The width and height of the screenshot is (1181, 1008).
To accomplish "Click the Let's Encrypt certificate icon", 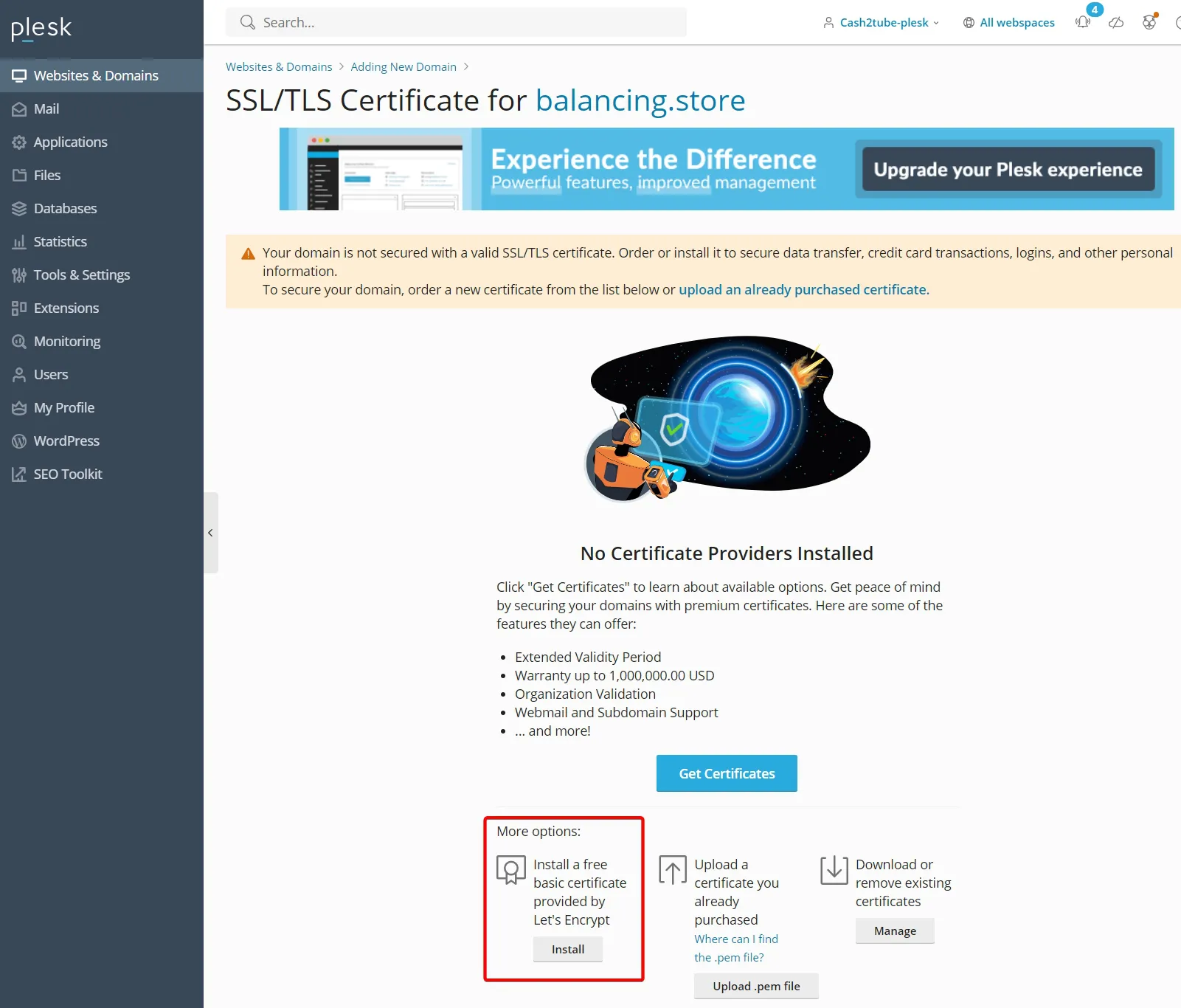I will [x=511, y=870].
